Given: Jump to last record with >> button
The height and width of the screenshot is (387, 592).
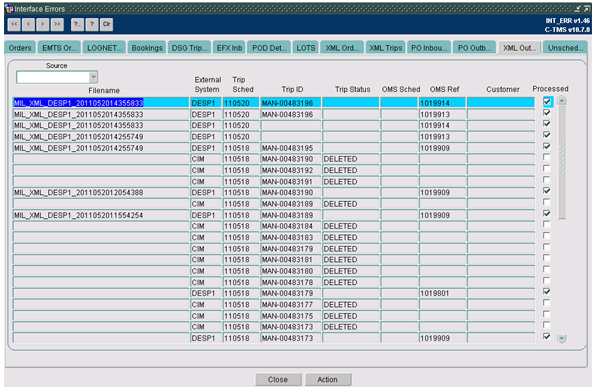Looking at the screenshot, I should (57, 25).
